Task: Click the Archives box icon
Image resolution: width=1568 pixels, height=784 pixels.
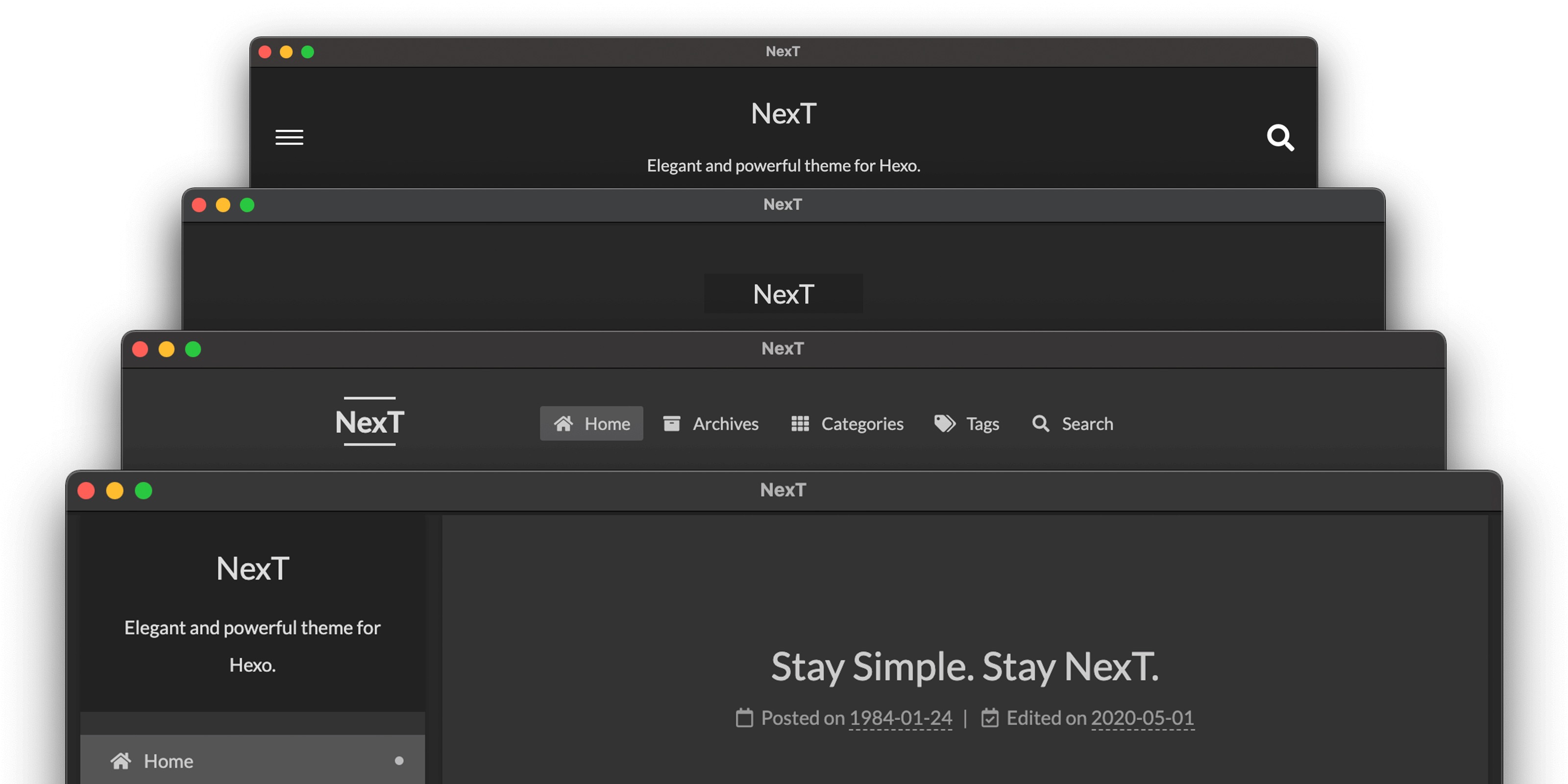Action: [x=671, y=424]
